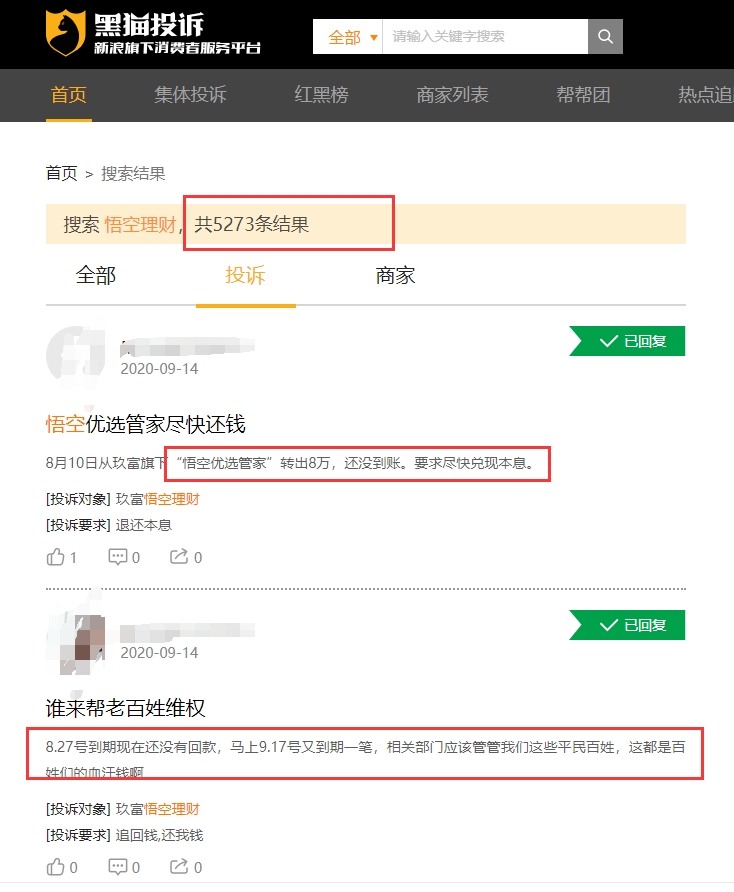Click 已回复 badge on first complaint
The width and height of the screenshot is (734, 892).
point(627,341)
